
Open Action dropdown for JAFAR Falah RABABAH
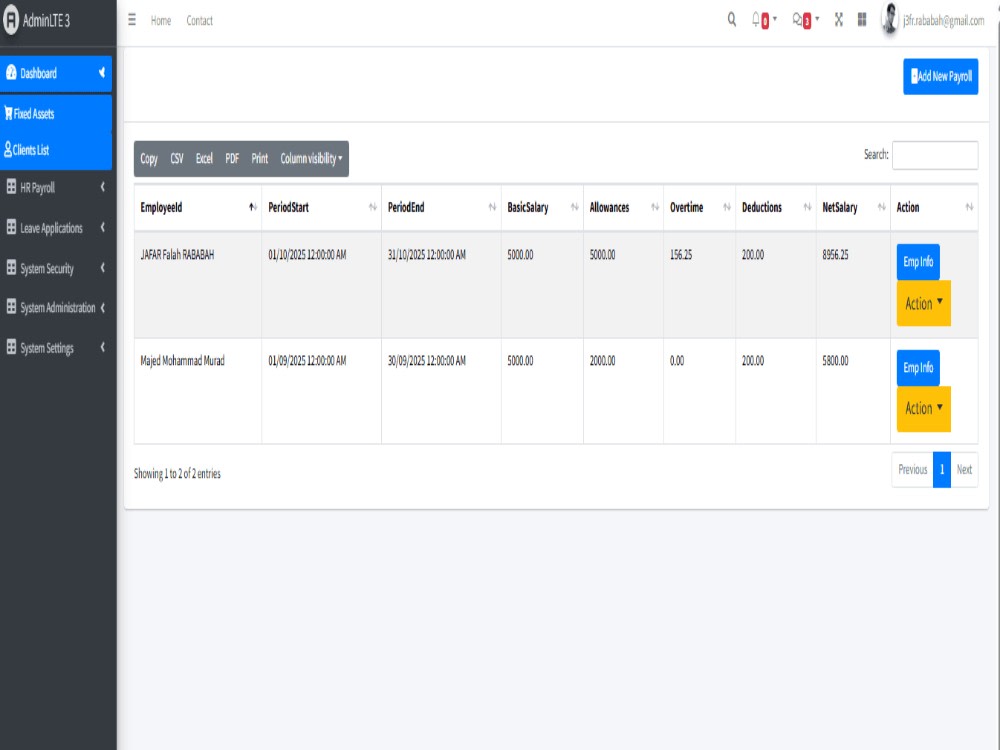pos(923,303)
